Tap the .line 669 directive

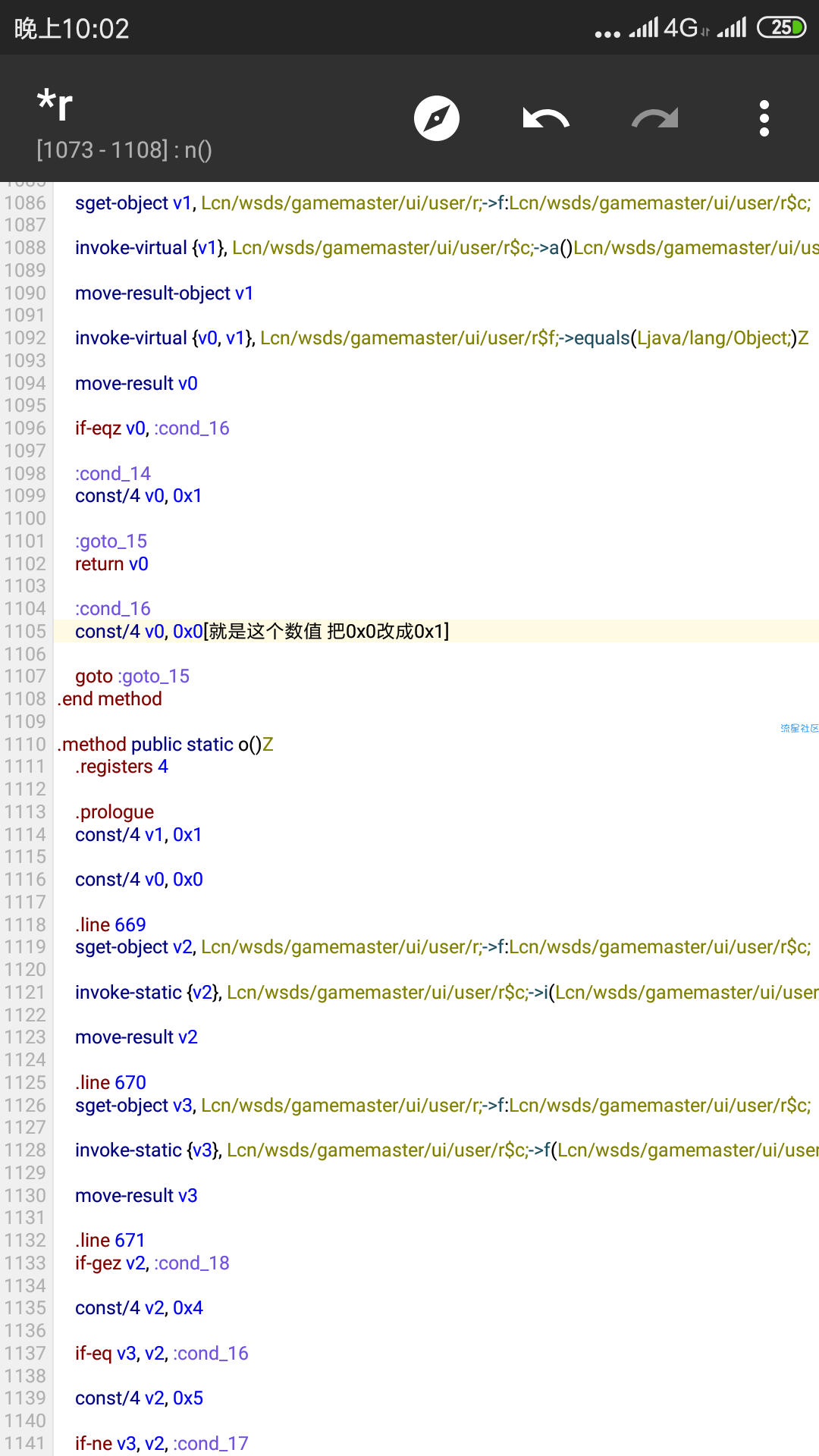click(110, 924)
